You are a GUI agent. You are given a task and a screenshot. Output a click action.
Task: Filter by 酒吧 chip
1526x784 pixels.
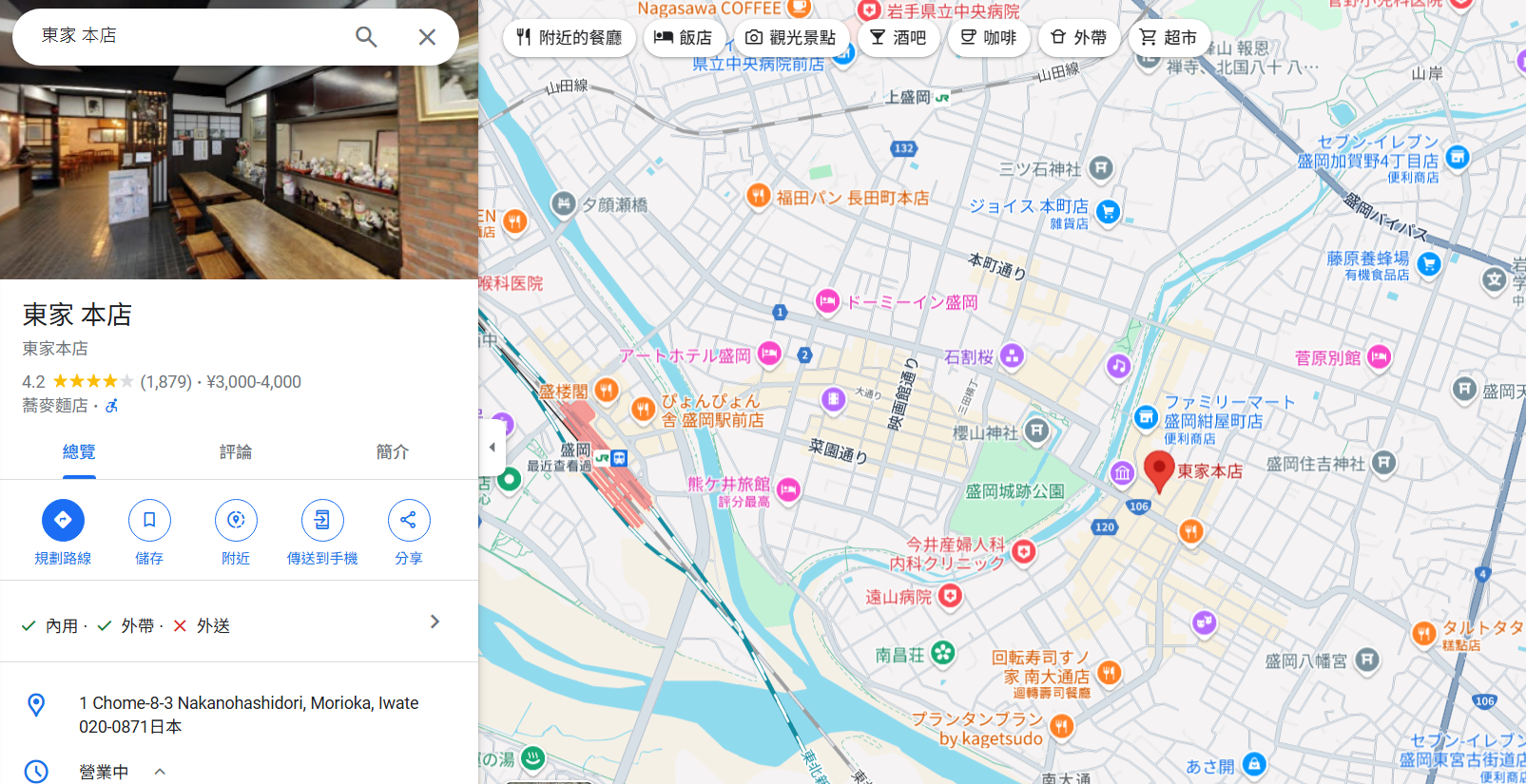click(898, 38)
